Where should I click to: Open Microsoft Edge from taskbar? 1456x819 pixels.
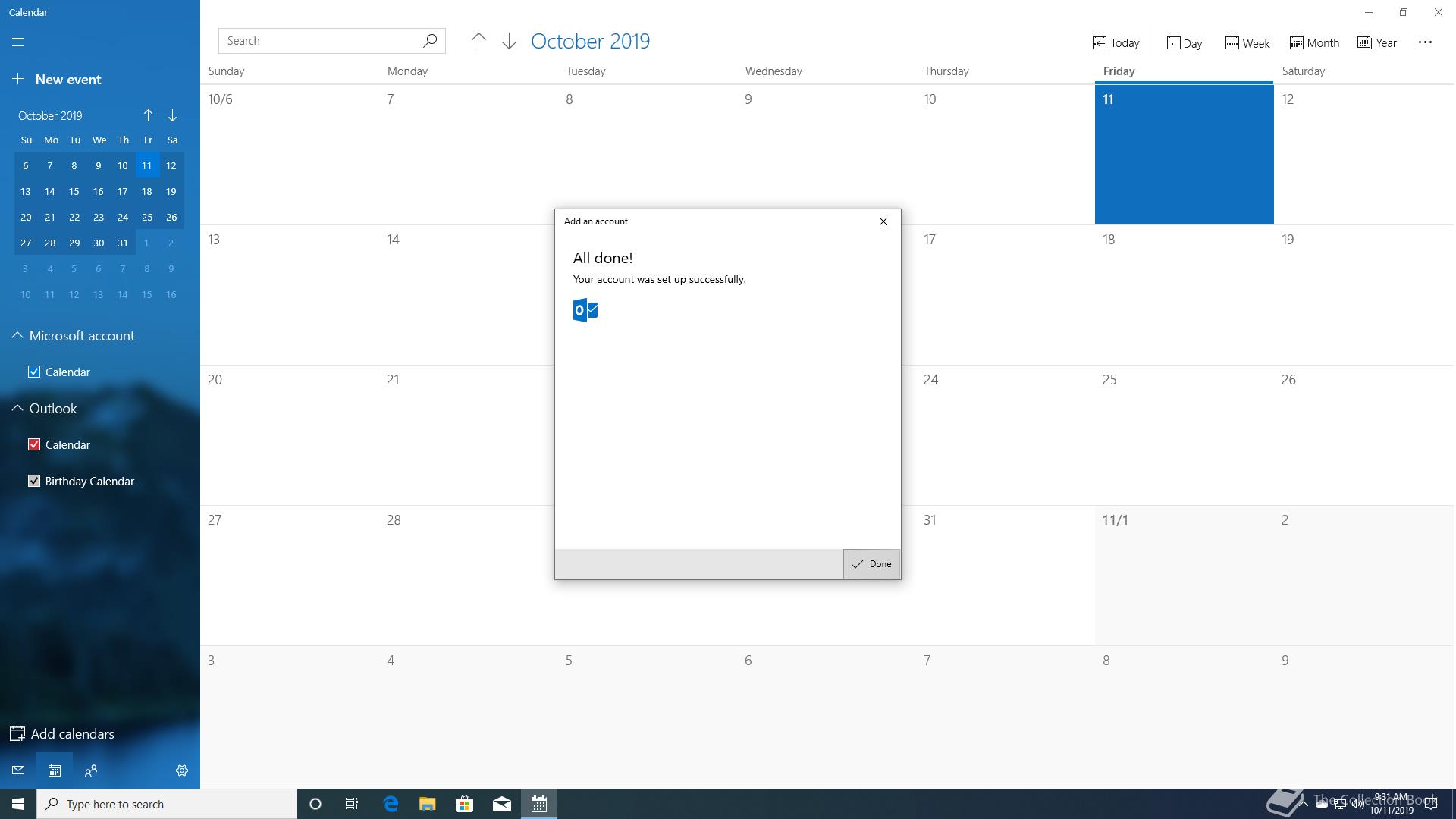point(391,804)
